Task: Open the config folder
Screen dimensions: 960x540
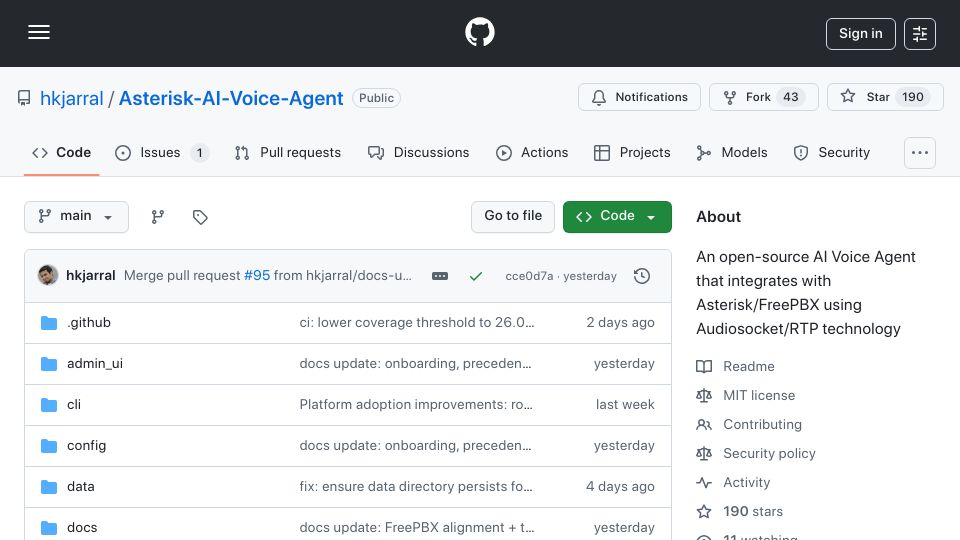Action: (86, 446)
